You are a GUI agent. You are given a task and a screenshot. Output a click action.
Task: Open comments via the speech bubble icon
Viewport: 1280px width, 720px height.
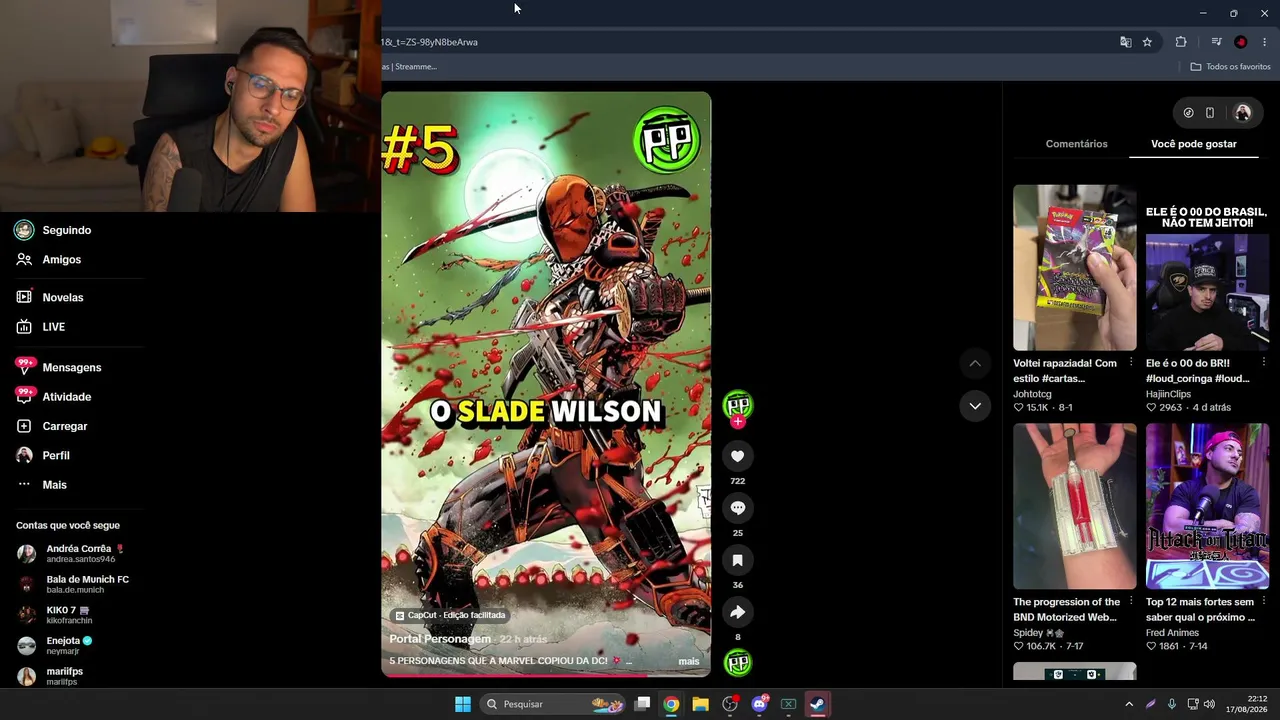click(x=737, y=508)
